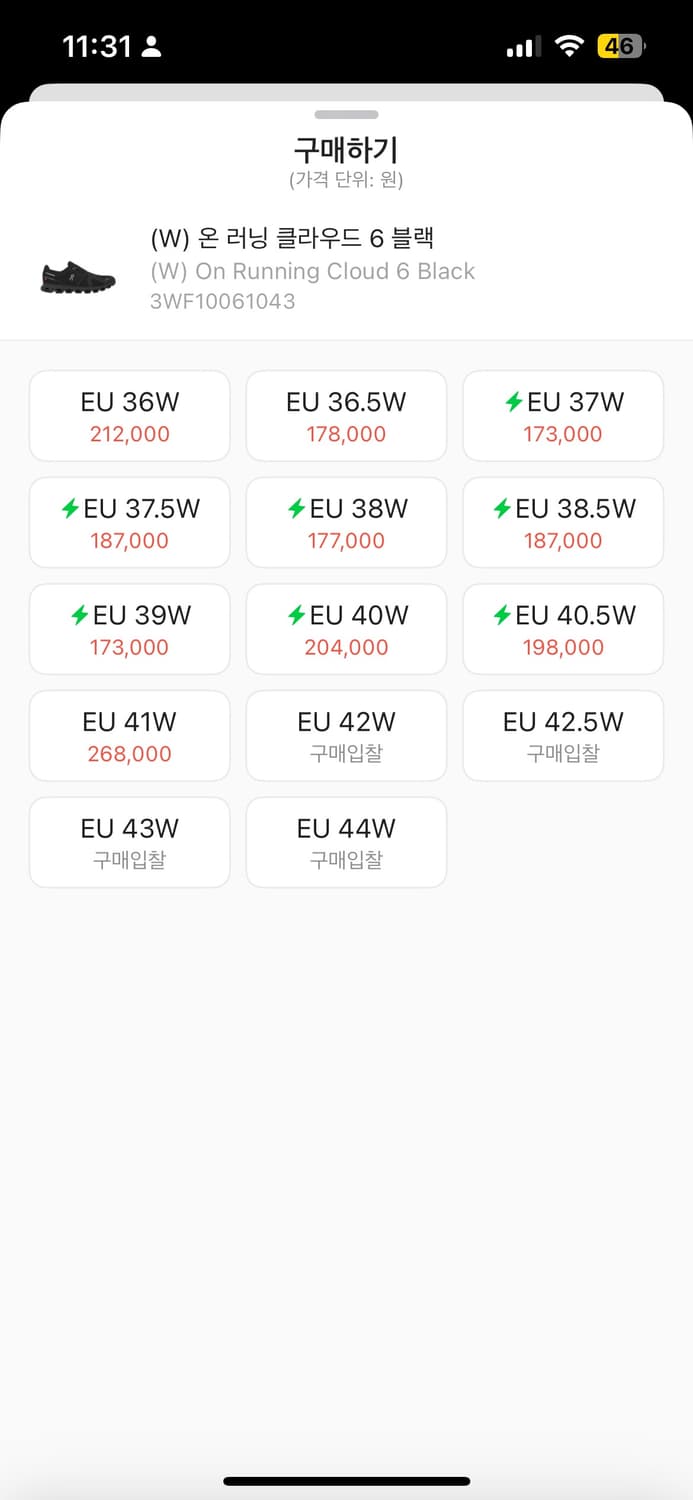Tap the lightning icon beside EU 37.5W
This screenshot has width=693, height=1500.
[x=70, y=509]
